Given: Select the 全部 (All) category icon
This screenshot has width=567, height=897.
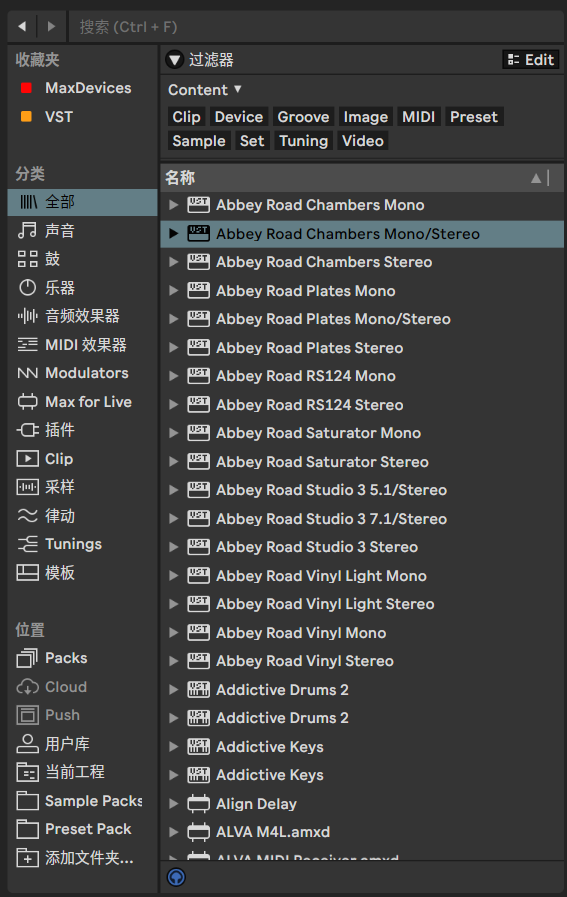Looking at the screenshot, I should click(28, 202).
